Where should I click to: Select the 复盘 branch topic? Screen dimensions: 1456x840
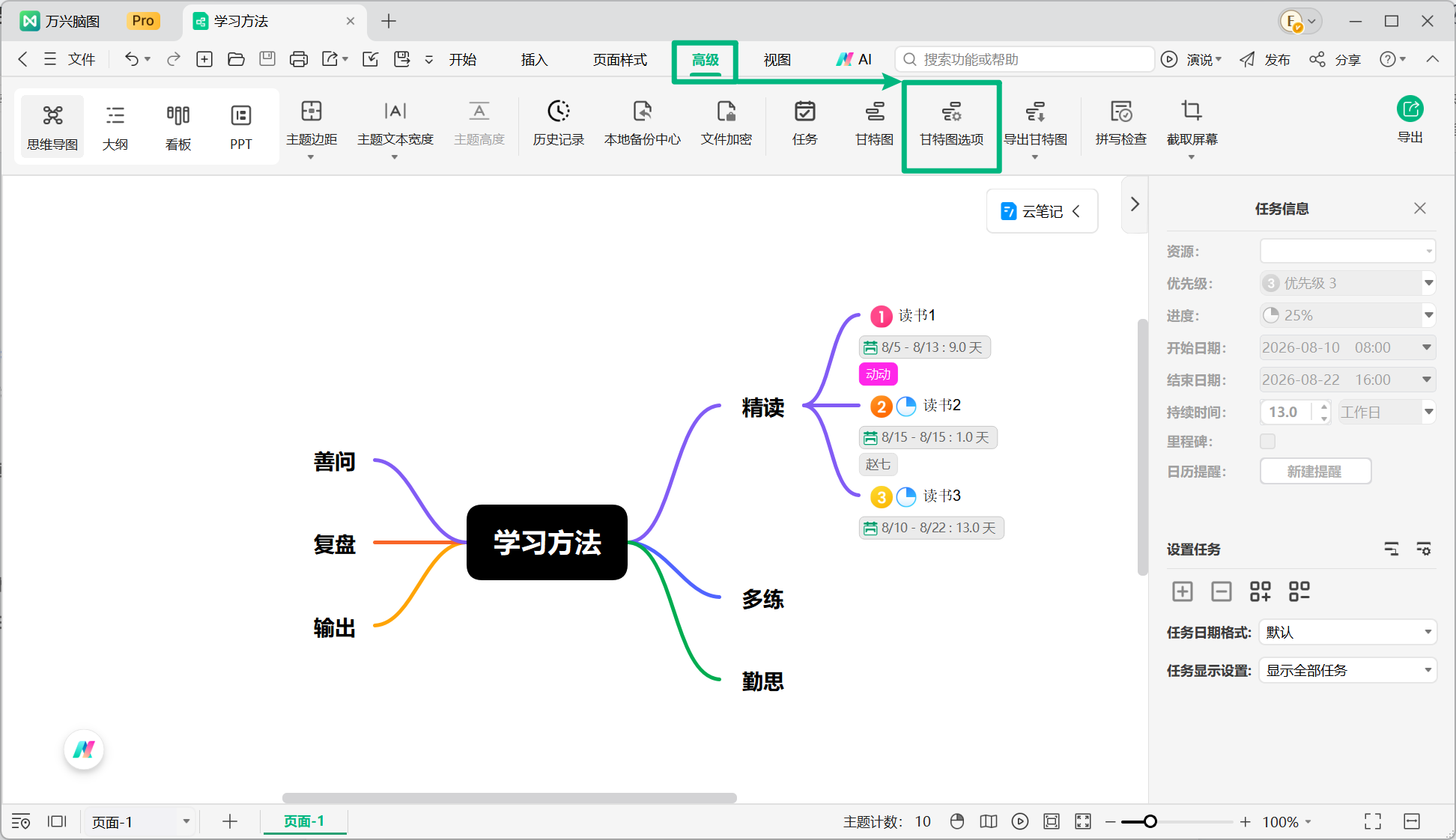tap(334, 544)
